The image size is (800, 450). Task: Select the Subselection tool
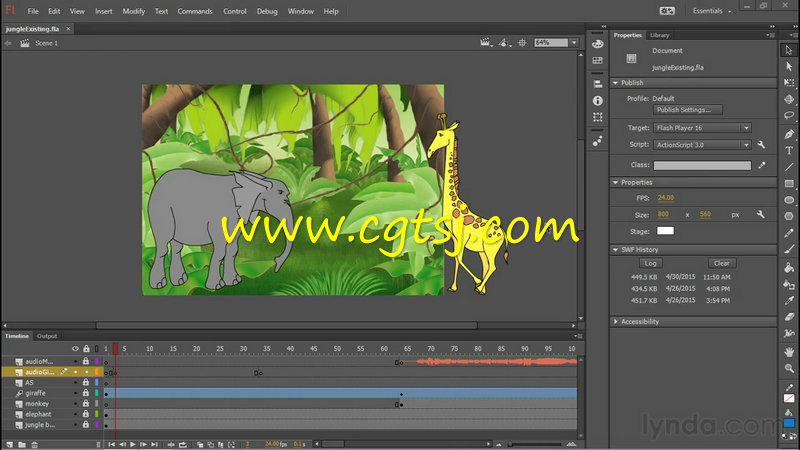(789, 66)
